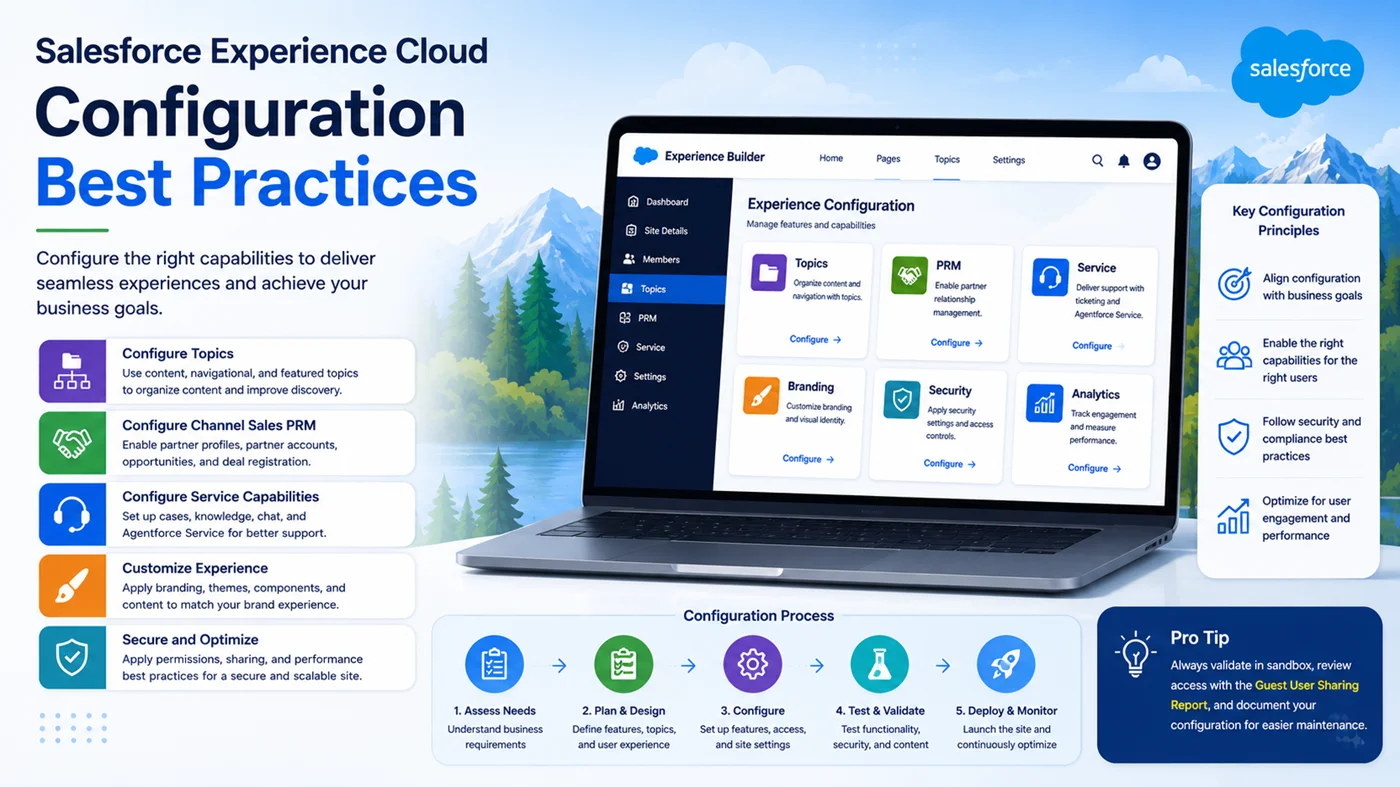Viewport: 1400px width, 787px height.
Task: Click the Configure Channel Sales PRM handshake icon
Action: click(x=72, y=442)
